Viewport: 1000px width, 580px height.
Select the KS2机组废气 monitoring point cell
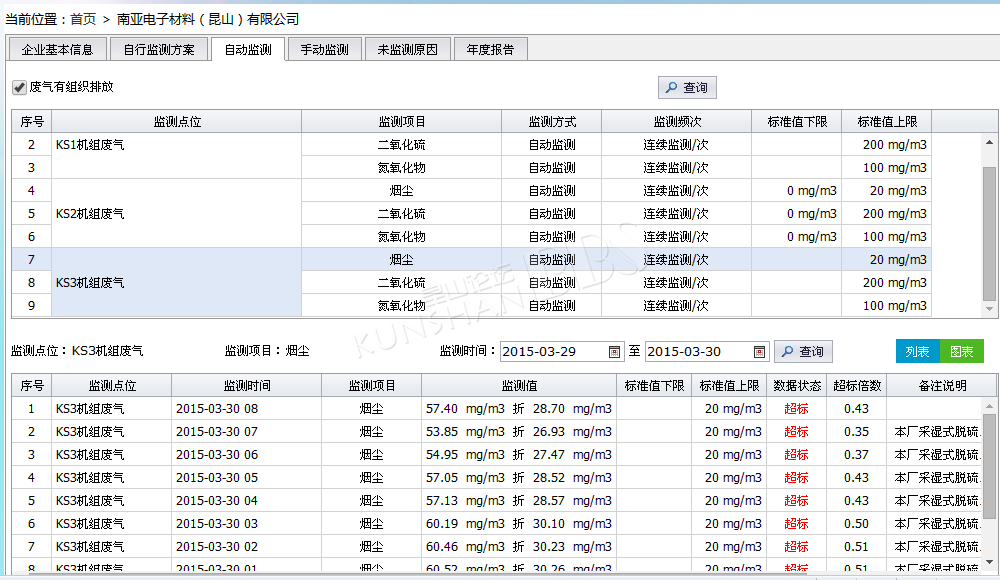[177, 214]
